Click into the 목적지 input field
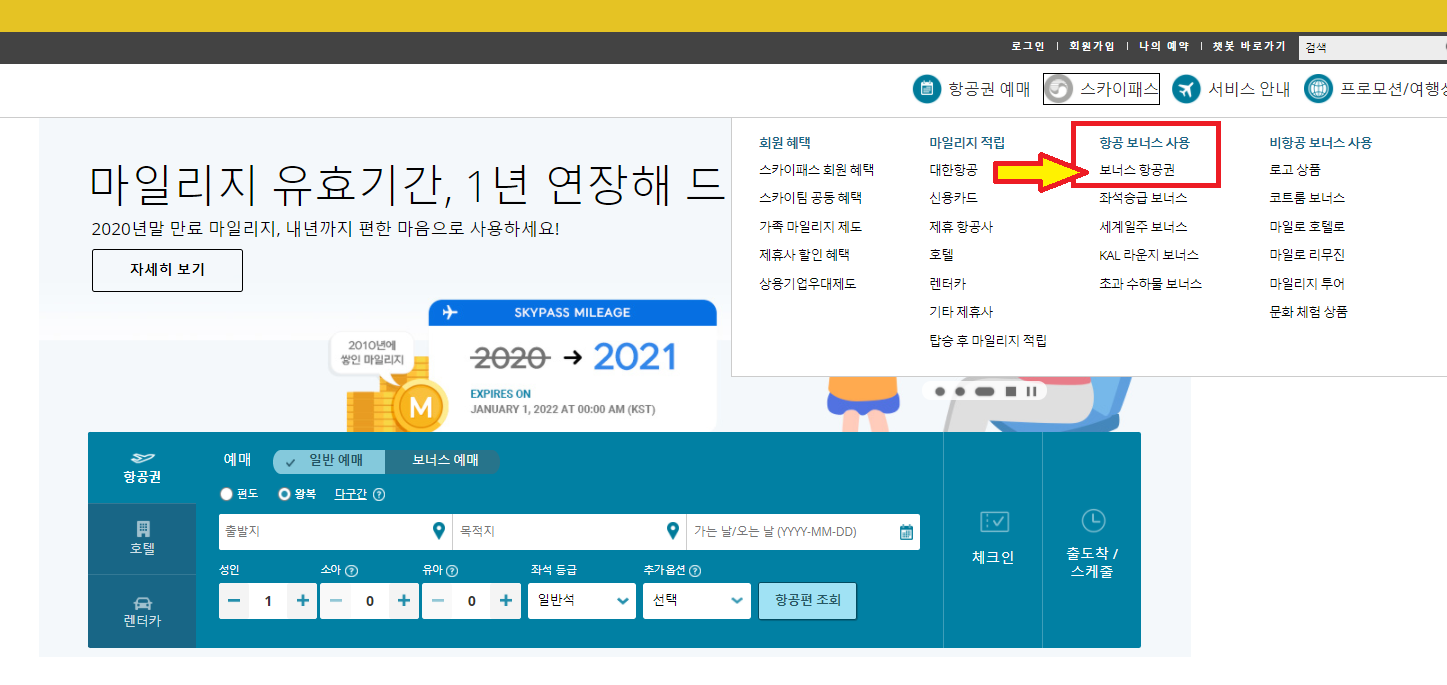The height and width of the screenshot is (685, 1447). 569,531
